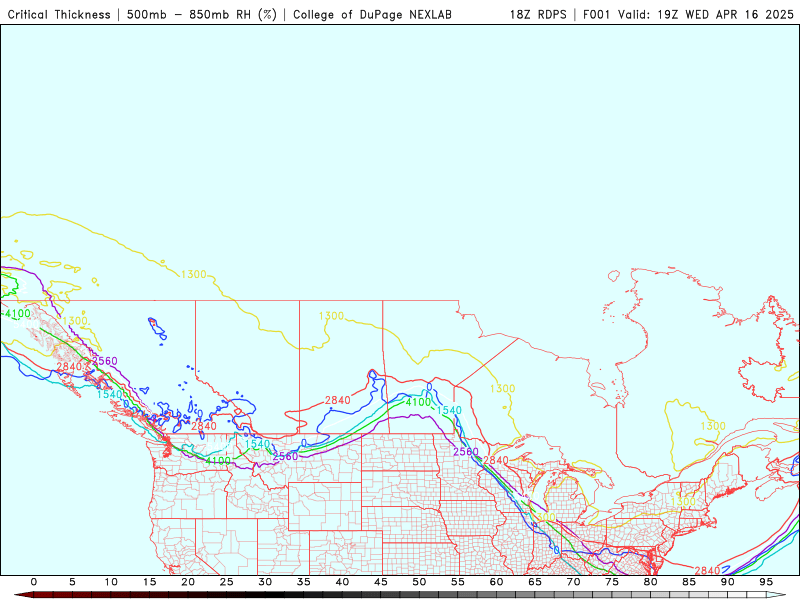Click red "2840" label in southern British Columbia
Viewport: 800px width, 600px height.
point(204,426)
